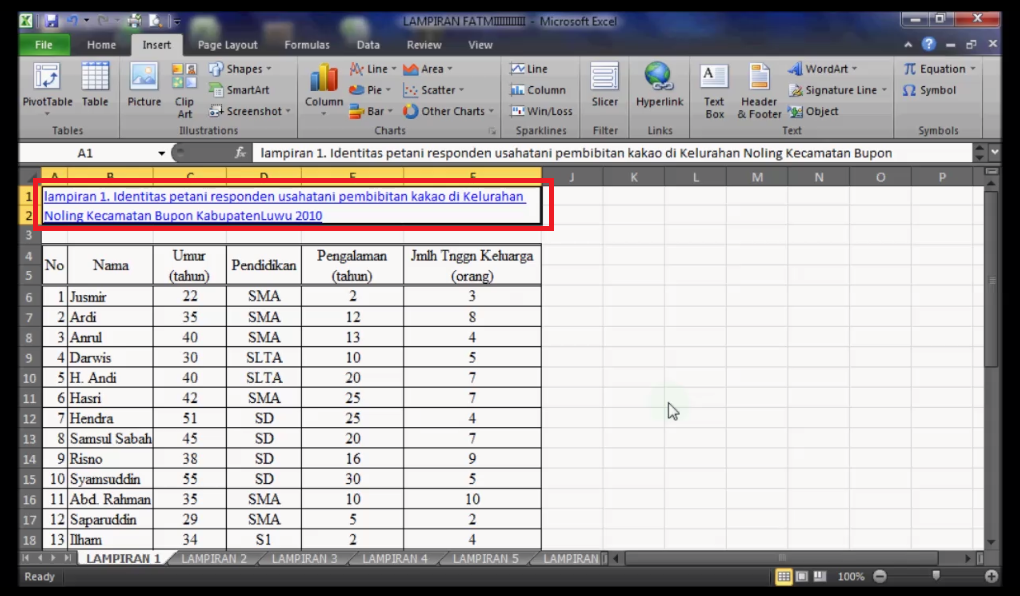Insert Column sparkline
This screenshot has width=1020, height=596.
click(x=538, y=90)
